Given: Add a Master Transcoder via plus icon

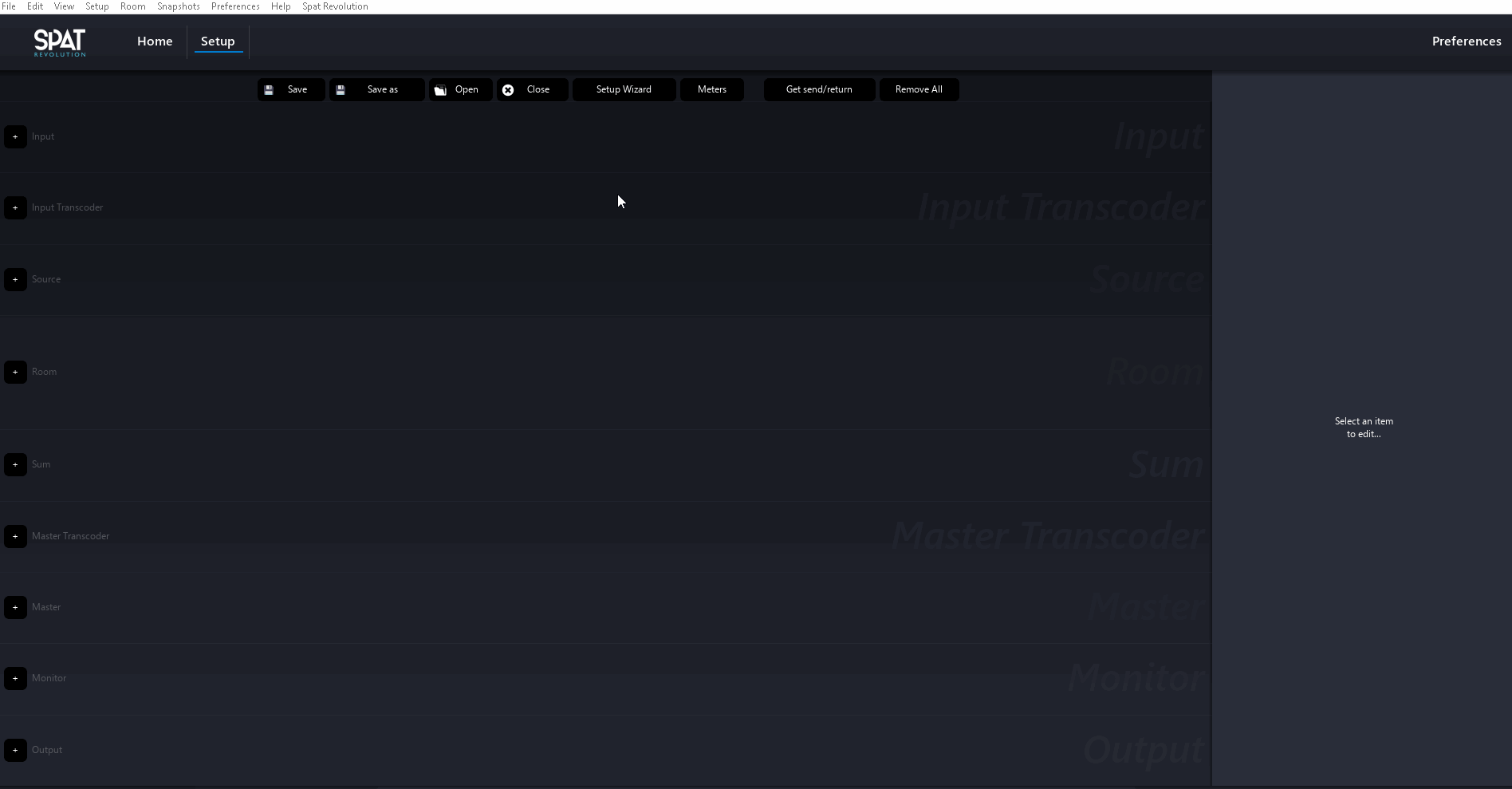Looking at the screenshot, I should click(x=15, y=536).
